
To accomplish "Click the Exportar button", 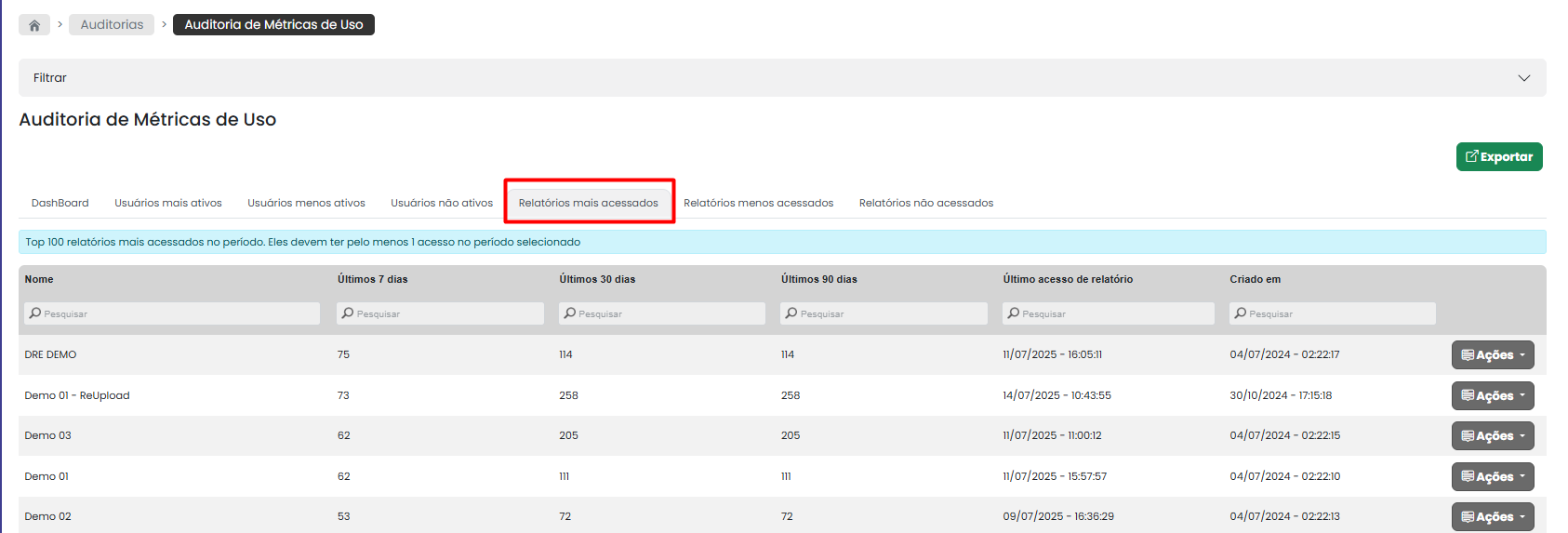I will tap(1498, 157).
